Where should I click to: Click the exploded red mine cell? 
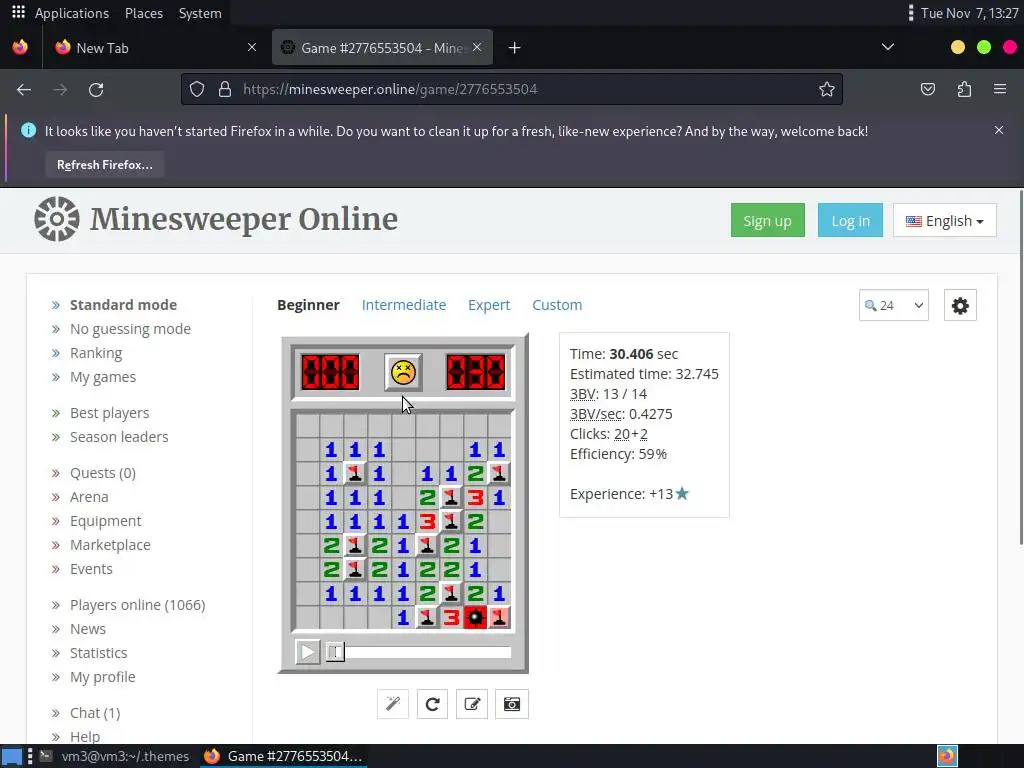click(x=475, y=617)
